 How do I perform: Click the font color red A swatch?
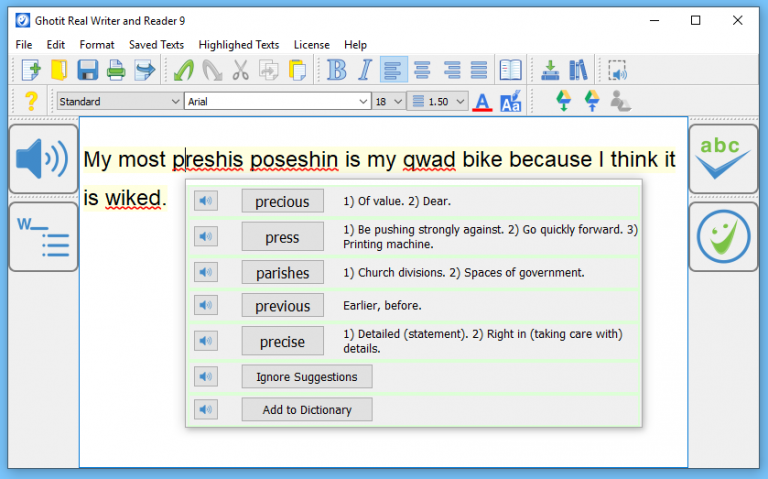tap(482, 101)
